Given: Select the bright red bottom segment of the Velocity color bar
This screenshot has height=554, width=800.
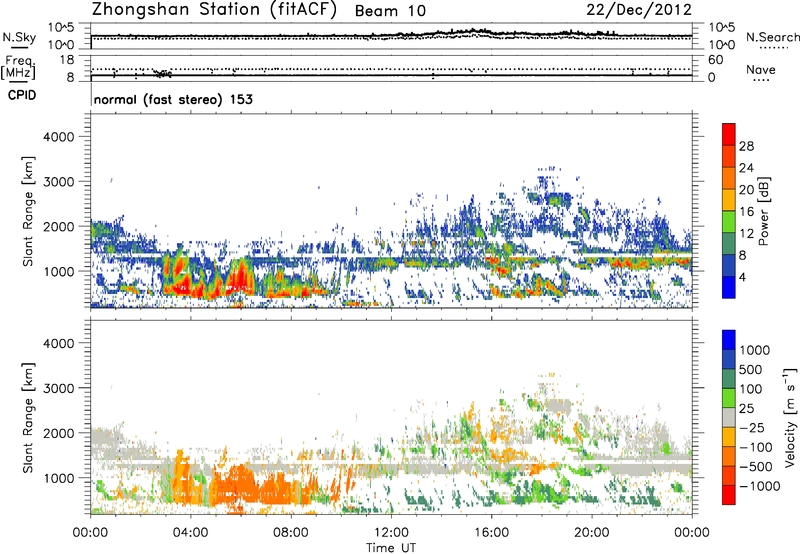Looking at the screenshot, I should 729,495.
